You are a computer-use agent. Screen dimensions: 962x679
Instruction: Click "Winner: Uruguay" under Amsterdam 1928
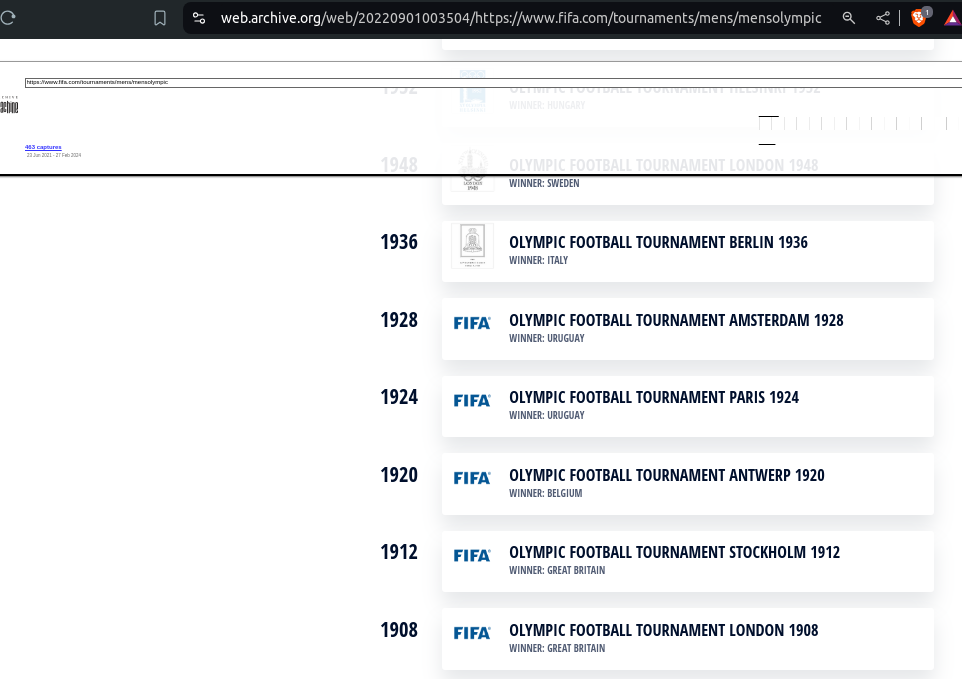(547, 339)
